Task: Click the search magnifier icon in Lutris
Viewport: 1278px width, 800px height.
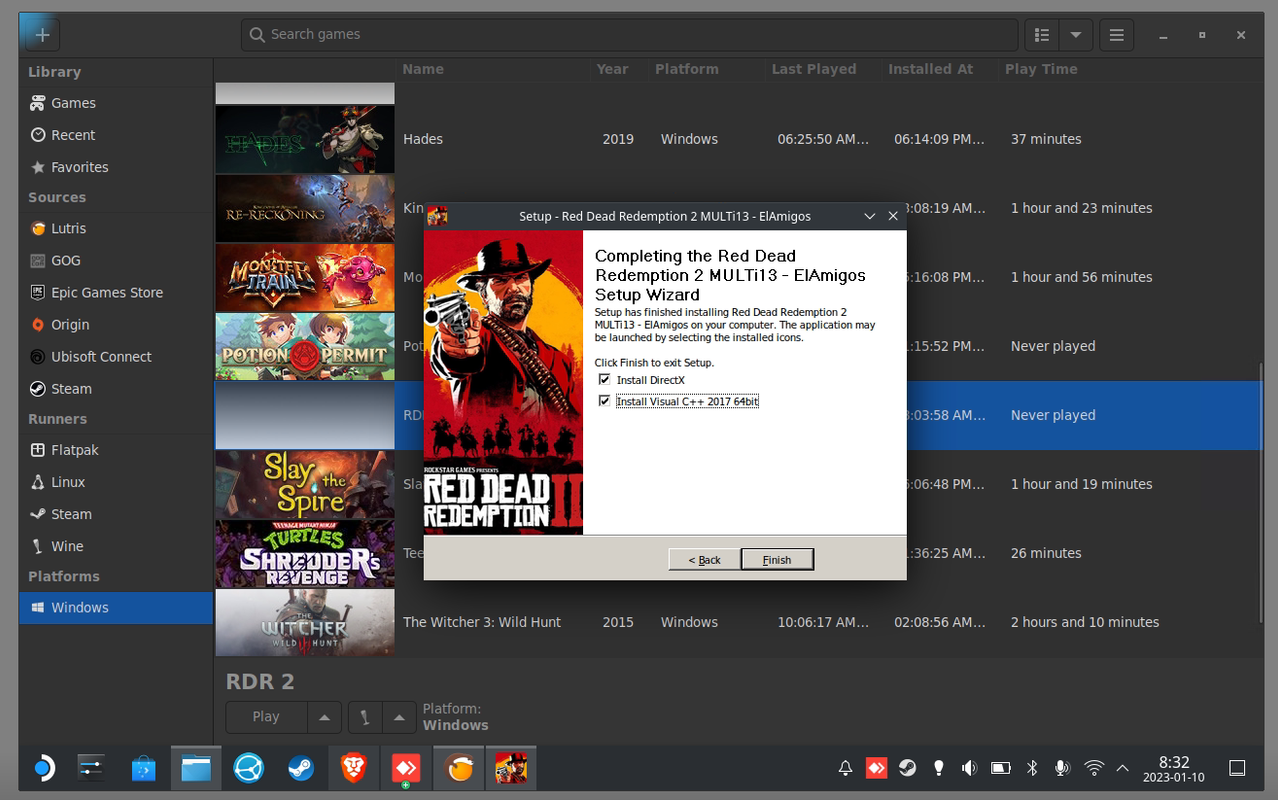Action: click(257, 34)
